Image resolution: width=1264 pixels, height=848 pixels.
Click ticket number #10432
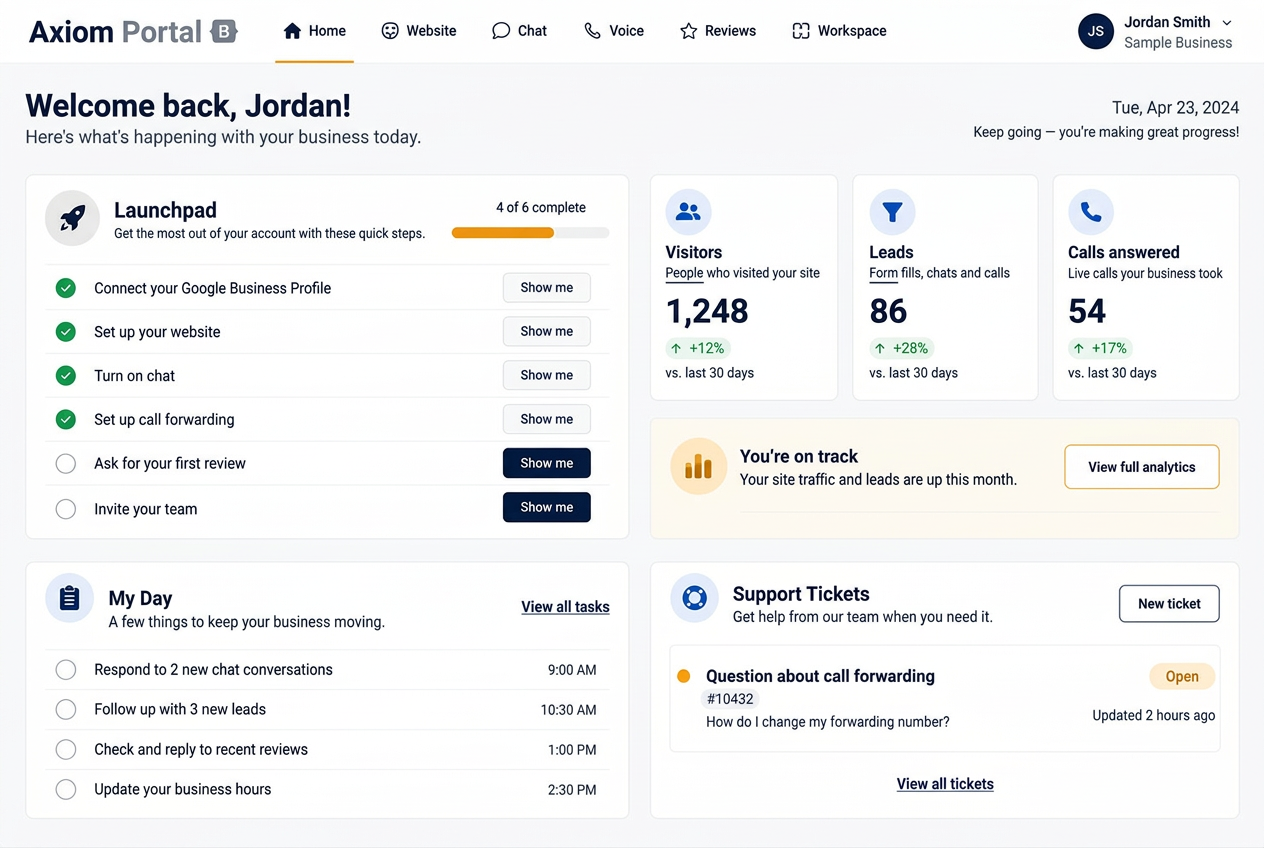[731, 699]
